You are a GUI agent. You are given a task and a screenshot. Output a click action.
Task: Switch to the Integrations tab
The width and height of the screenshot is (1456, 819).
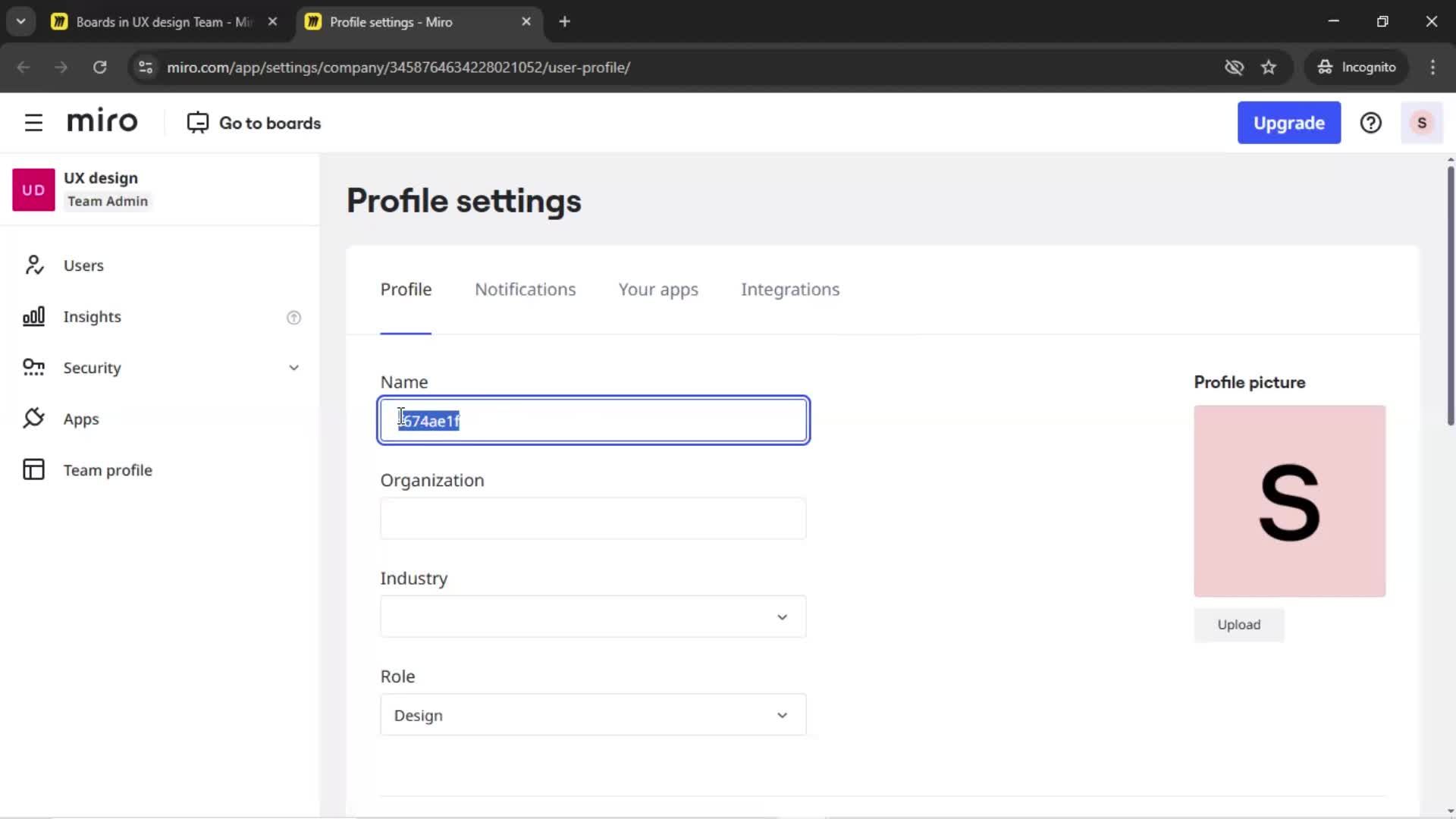coord(789,290)
